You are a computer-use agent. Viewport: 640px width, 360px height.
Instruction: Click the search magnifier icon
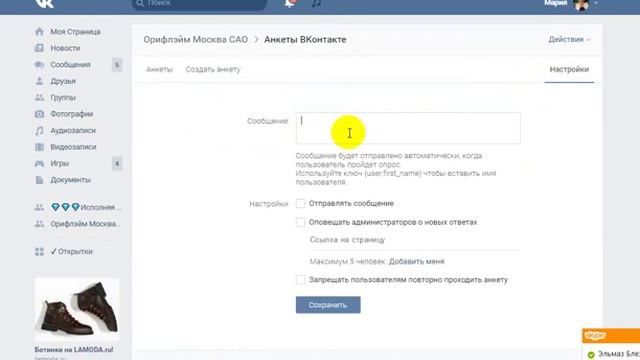click(140, 3)
